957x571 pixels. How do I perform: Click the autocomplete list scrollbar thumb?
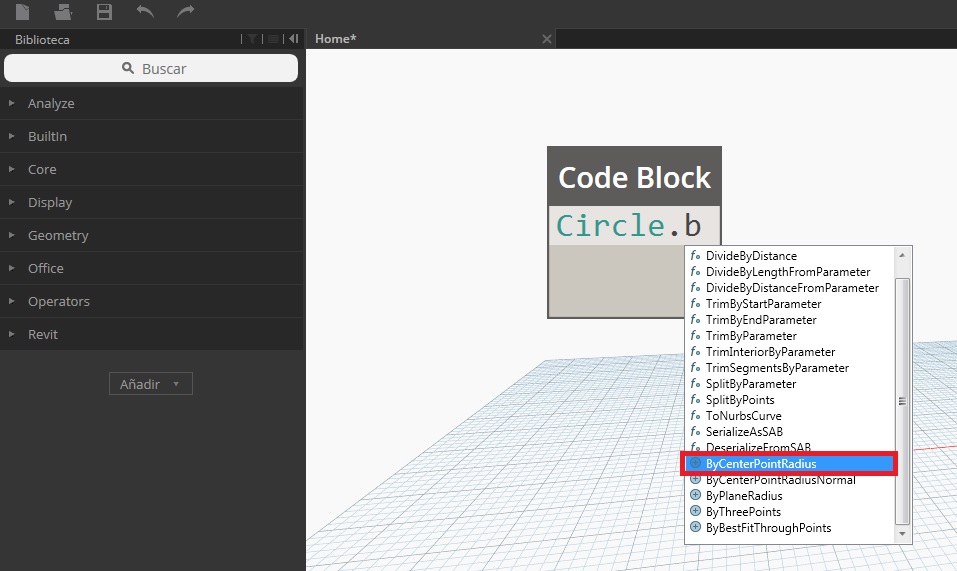902,400
